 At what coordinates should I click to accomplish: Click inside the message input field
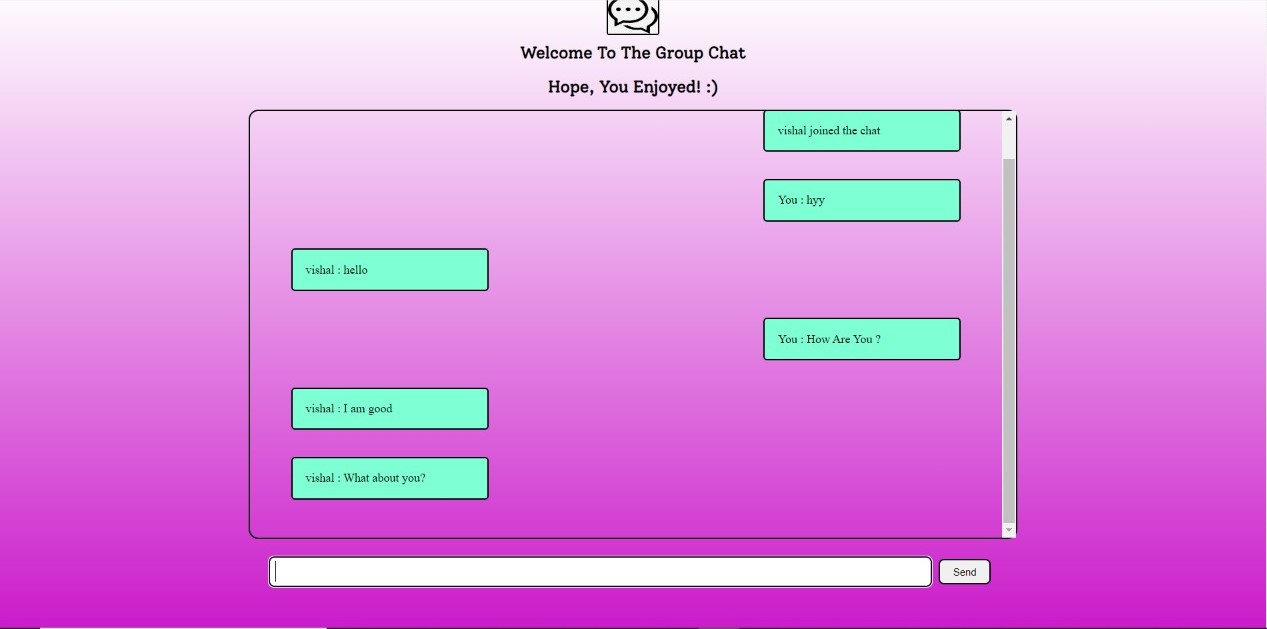(x=600, y=571)
